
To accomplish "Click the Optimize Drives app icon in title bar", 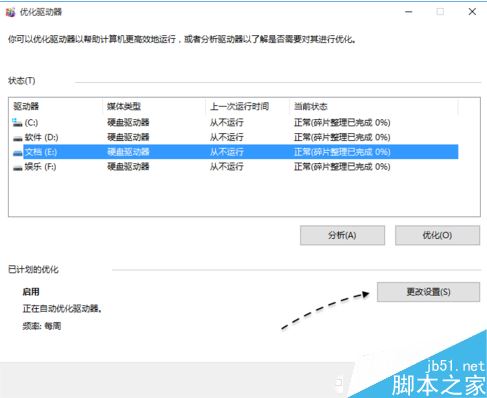I will pos(10,12).
